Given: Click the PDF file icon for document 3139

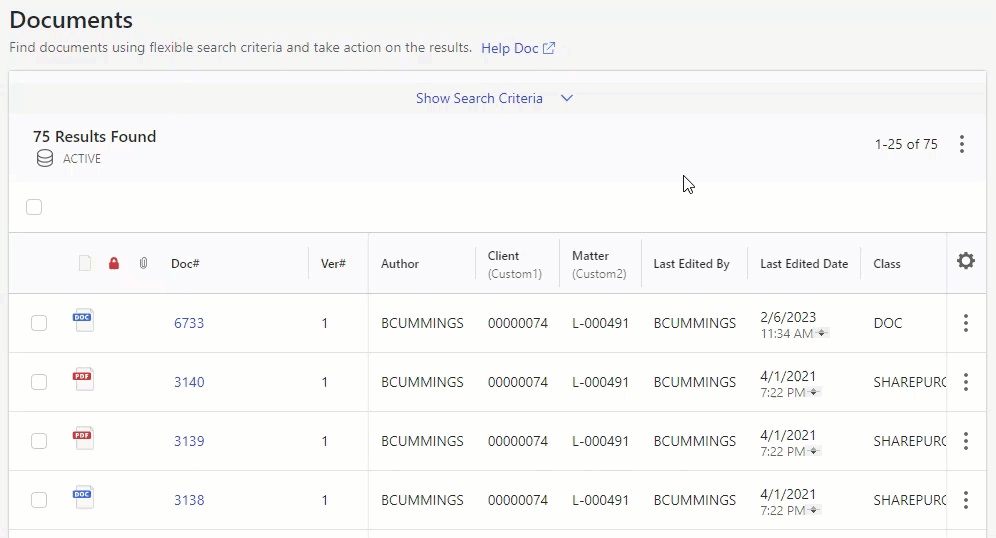Looking at the screenshot, I should tap(83, 439).
